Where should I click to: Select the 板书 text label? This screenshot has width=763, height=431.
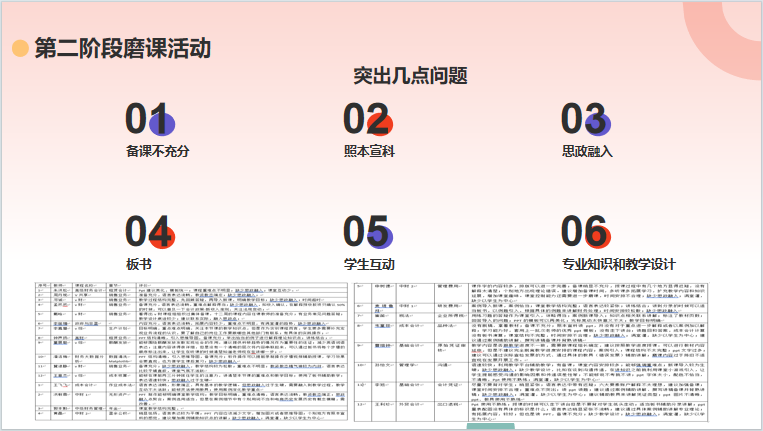click(141, 265)
